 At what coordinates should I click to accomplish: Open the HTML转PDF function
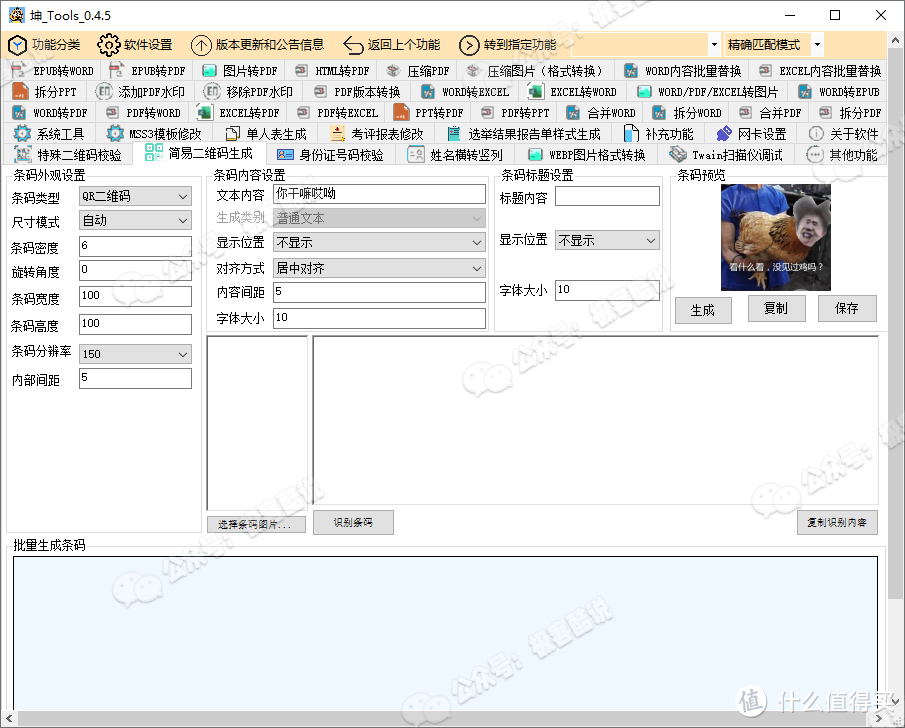332,70
